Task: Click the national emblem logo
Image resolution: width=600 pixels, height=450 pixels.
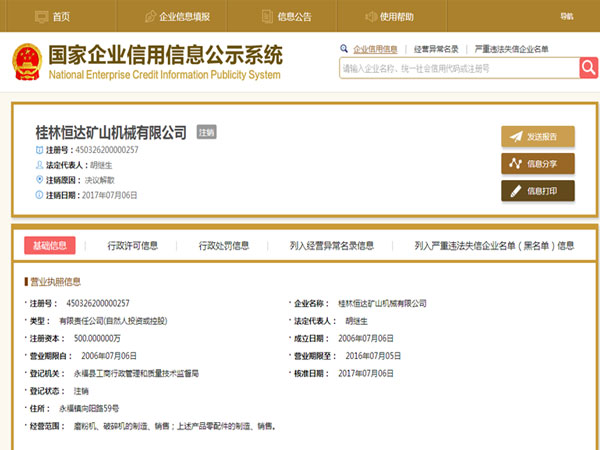Action: click(27, 62)
